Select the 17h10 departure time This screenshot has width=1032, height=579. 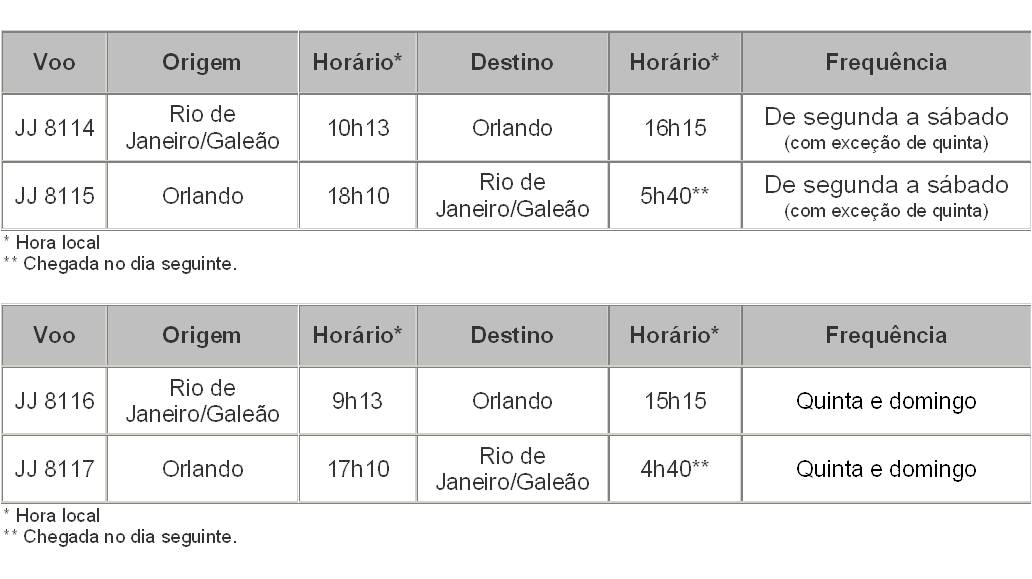(x=358, y=468)
